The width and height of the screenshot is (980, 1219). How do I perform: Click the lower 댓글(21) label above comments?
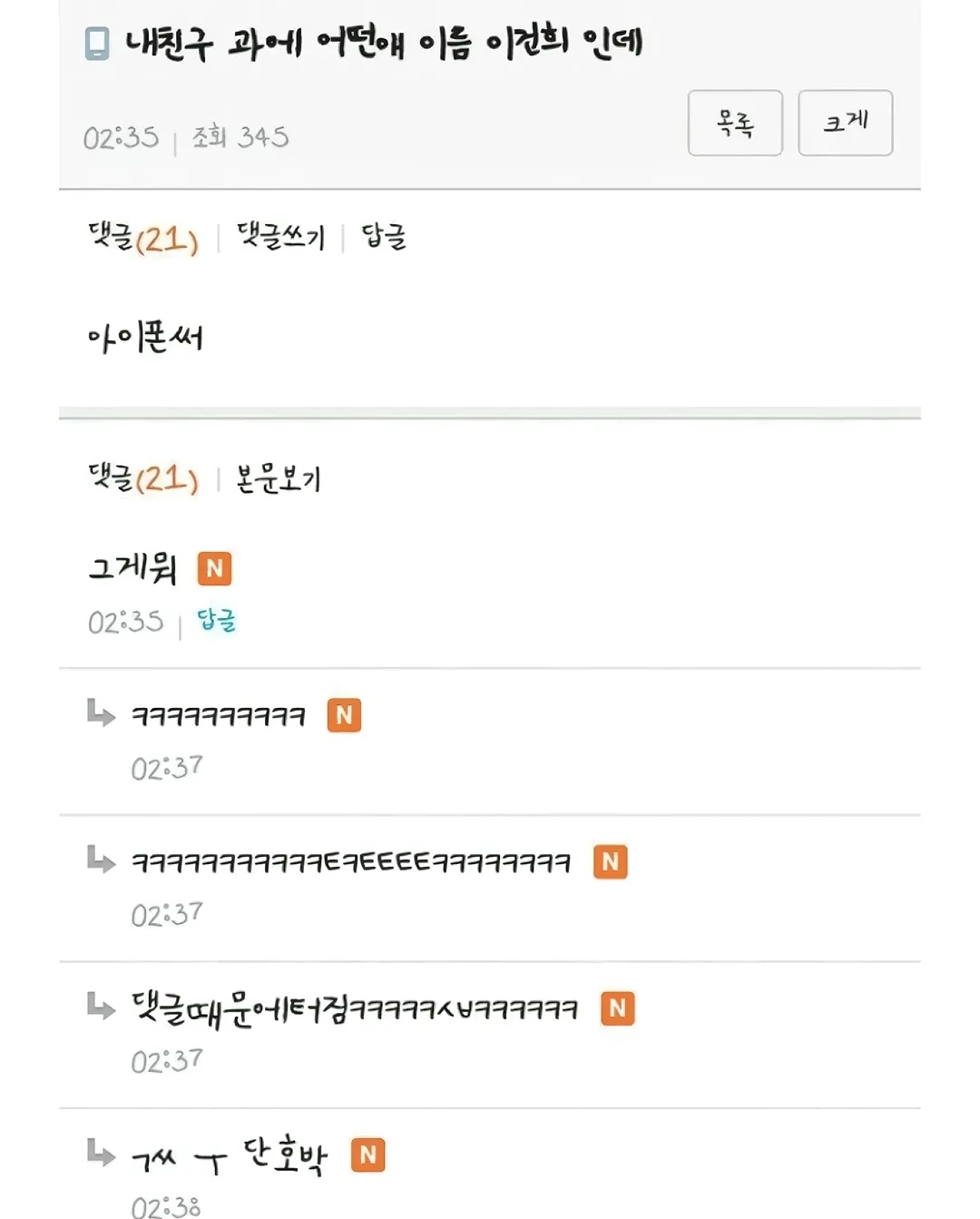coord(143,478)
